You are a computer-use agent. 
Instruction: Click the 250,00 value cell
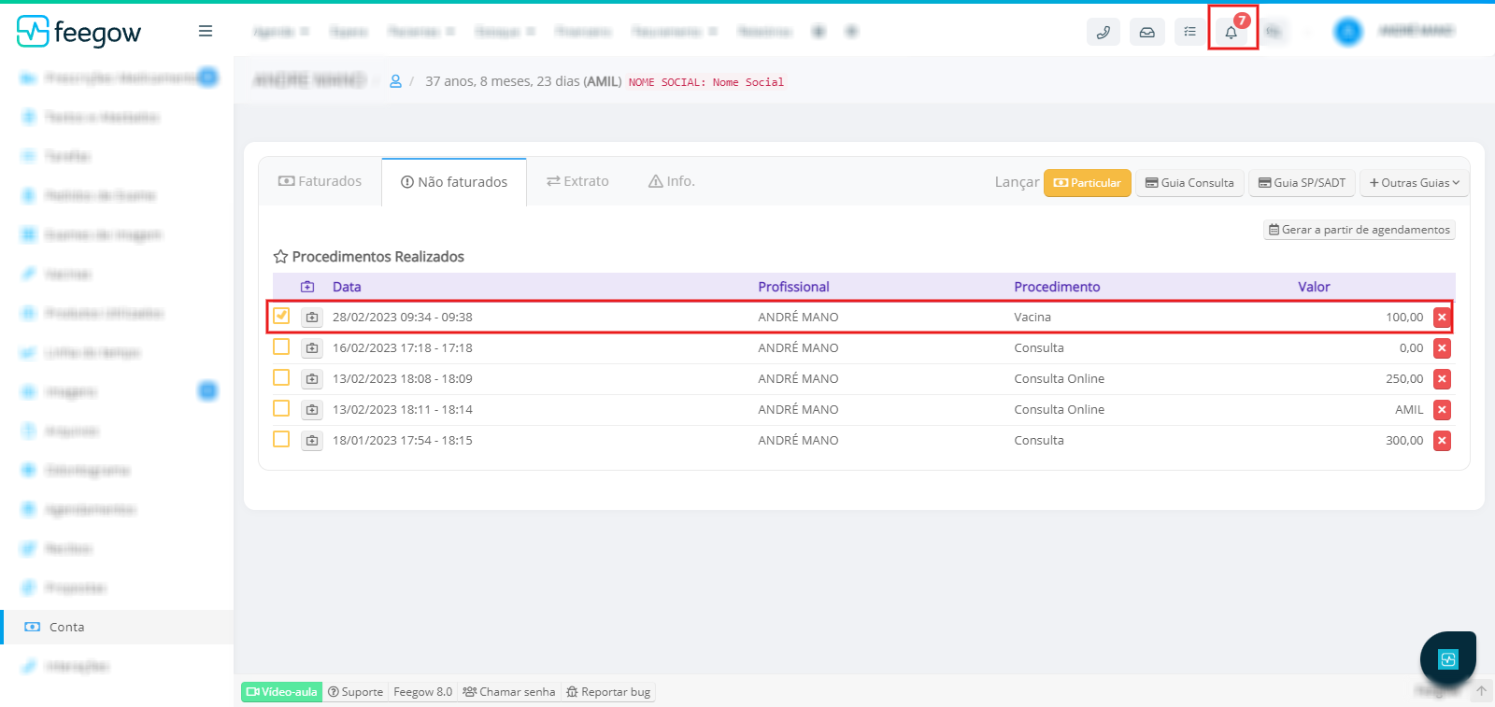(1404, 379)
